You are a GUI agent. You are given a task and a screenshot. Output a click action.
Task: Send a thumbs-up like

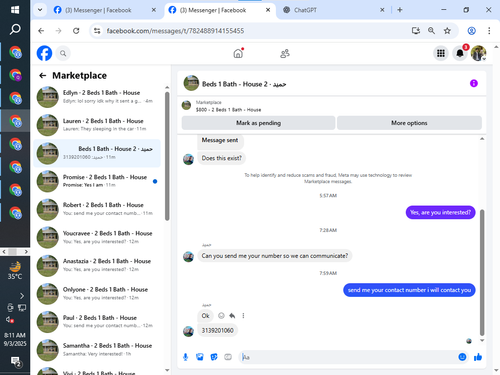(478, 357)
